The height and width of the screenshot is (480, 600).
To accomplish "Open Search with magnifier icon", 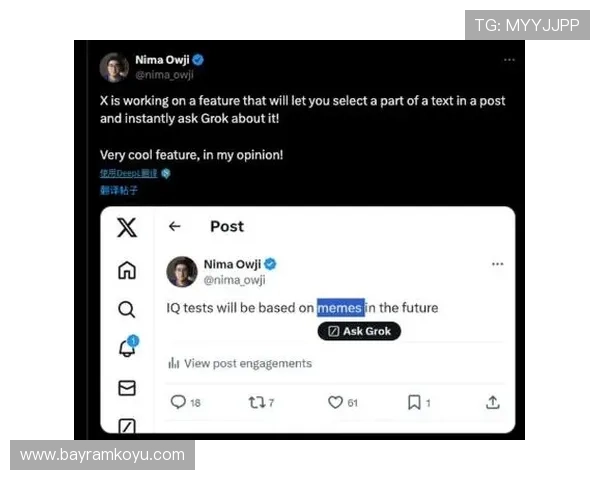I will [127, 309].
